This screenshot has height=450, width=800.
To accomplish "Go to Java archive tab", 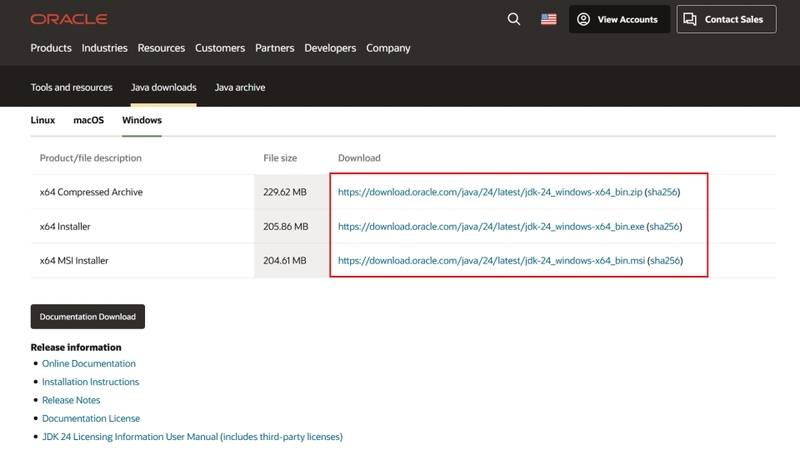I will point(240,87).
